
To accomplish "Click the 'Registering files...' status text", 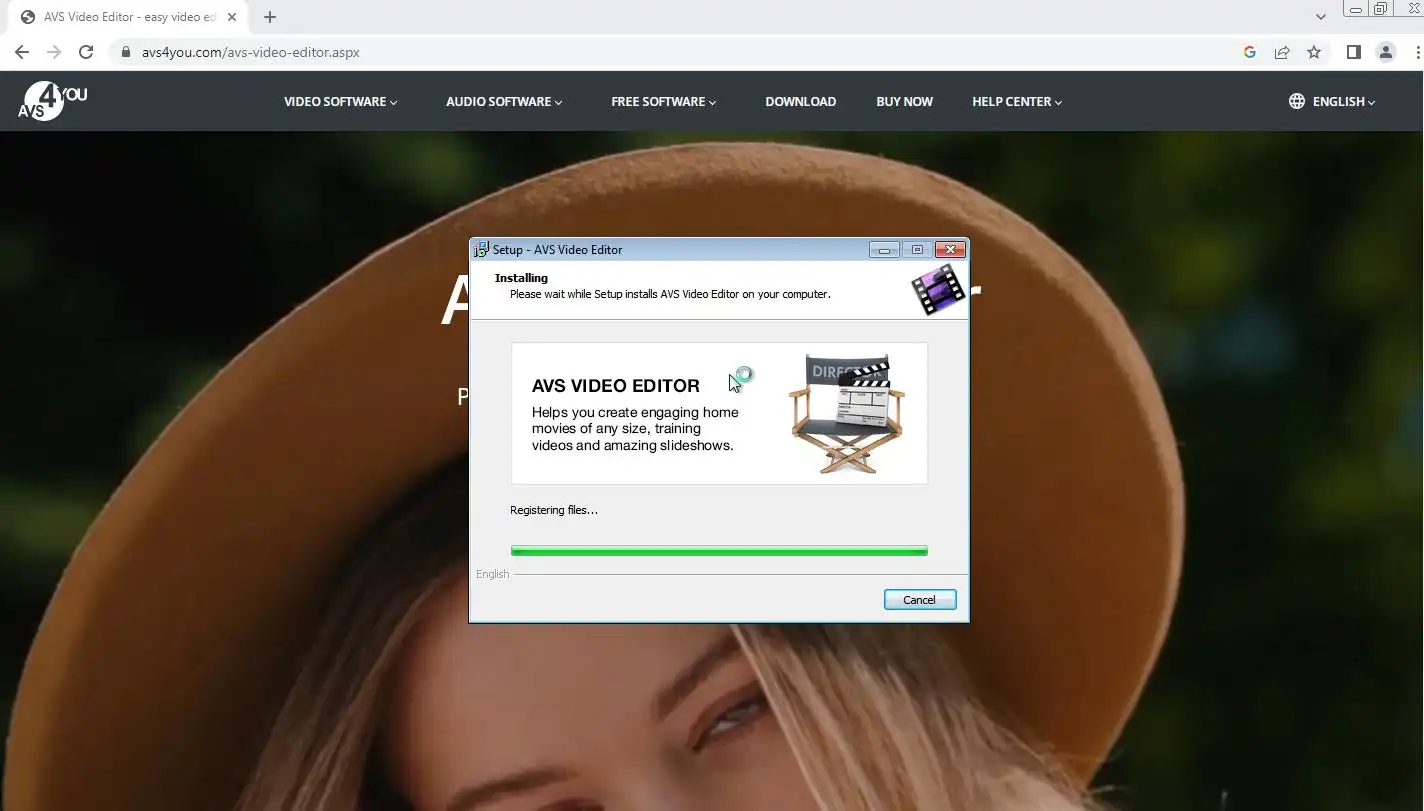I will pos(554,510).
